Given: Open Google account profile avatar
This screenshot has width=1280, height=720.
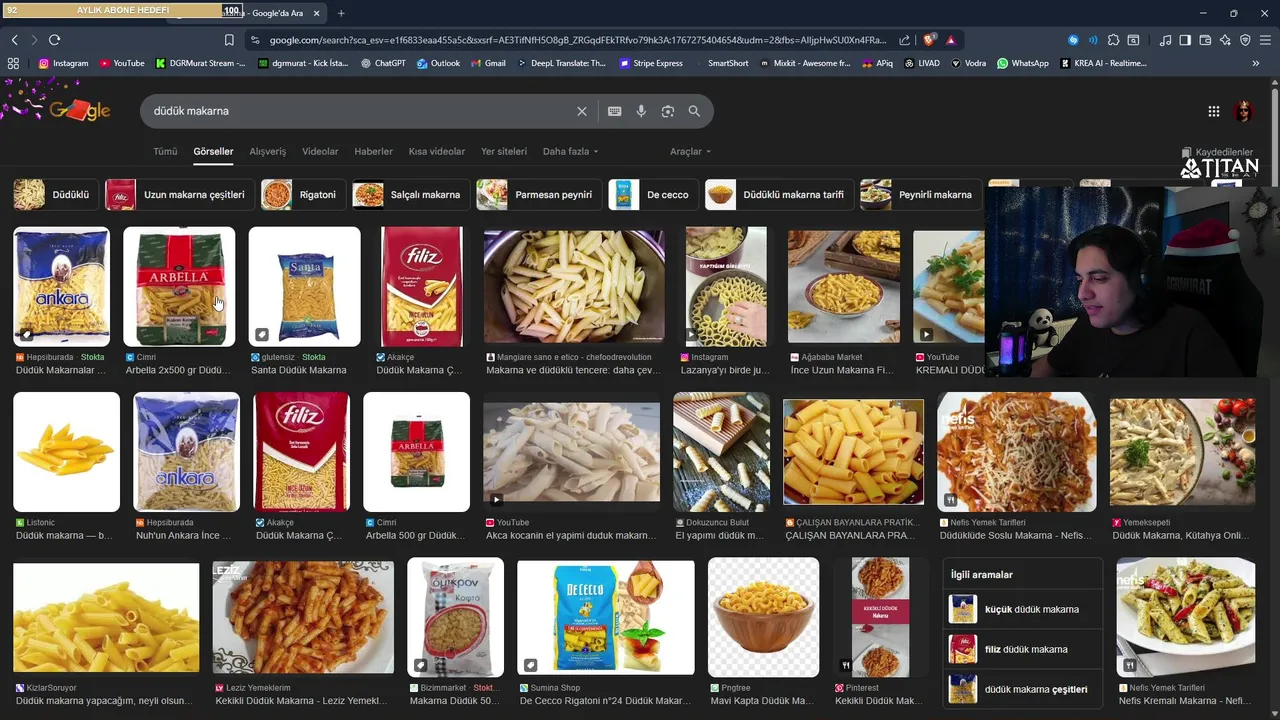Looking at the screenshot, I should (x=1244, y=111).
